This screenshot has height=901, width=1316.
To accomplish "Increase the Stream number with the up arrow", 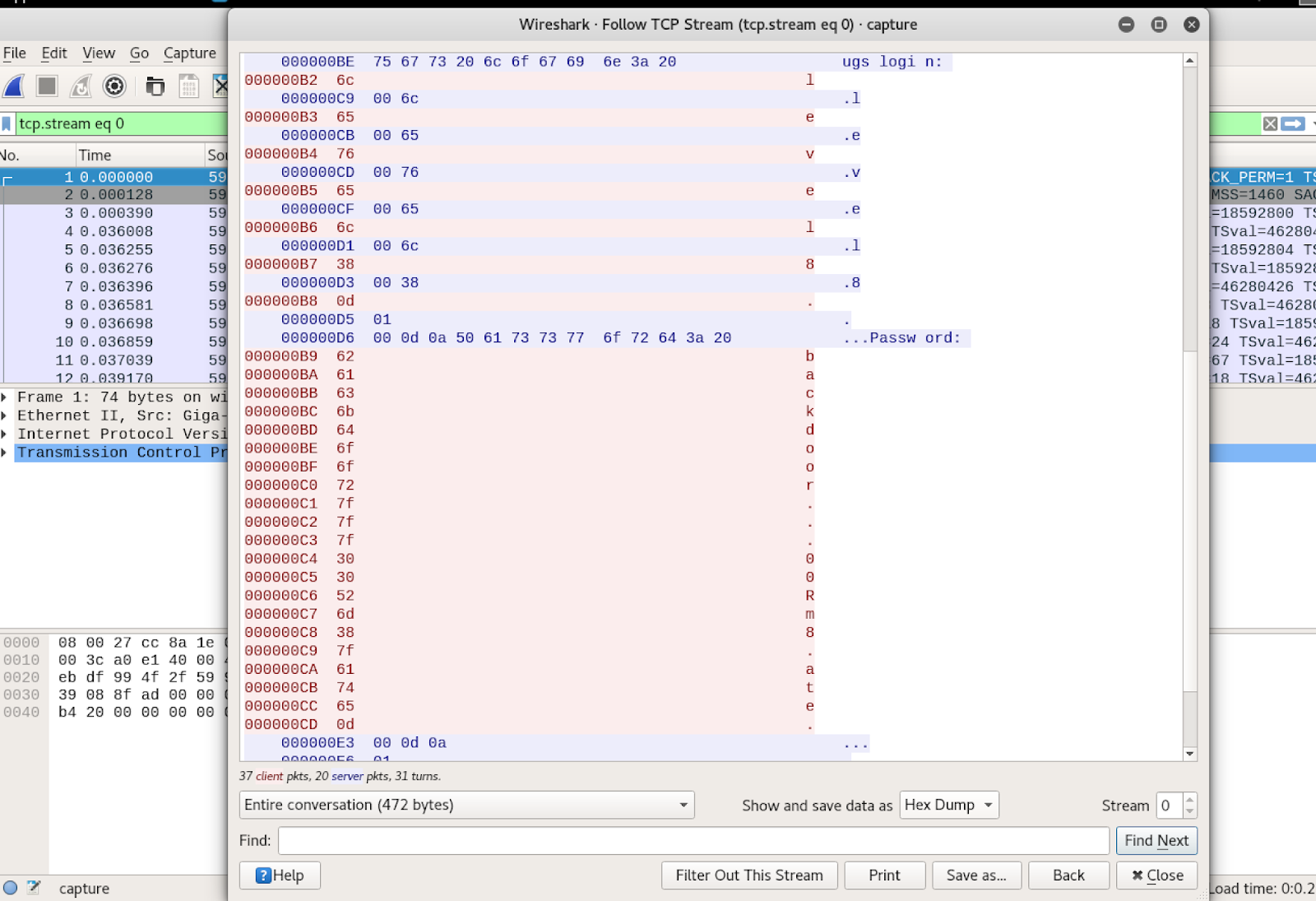I will coord(1190,799).
